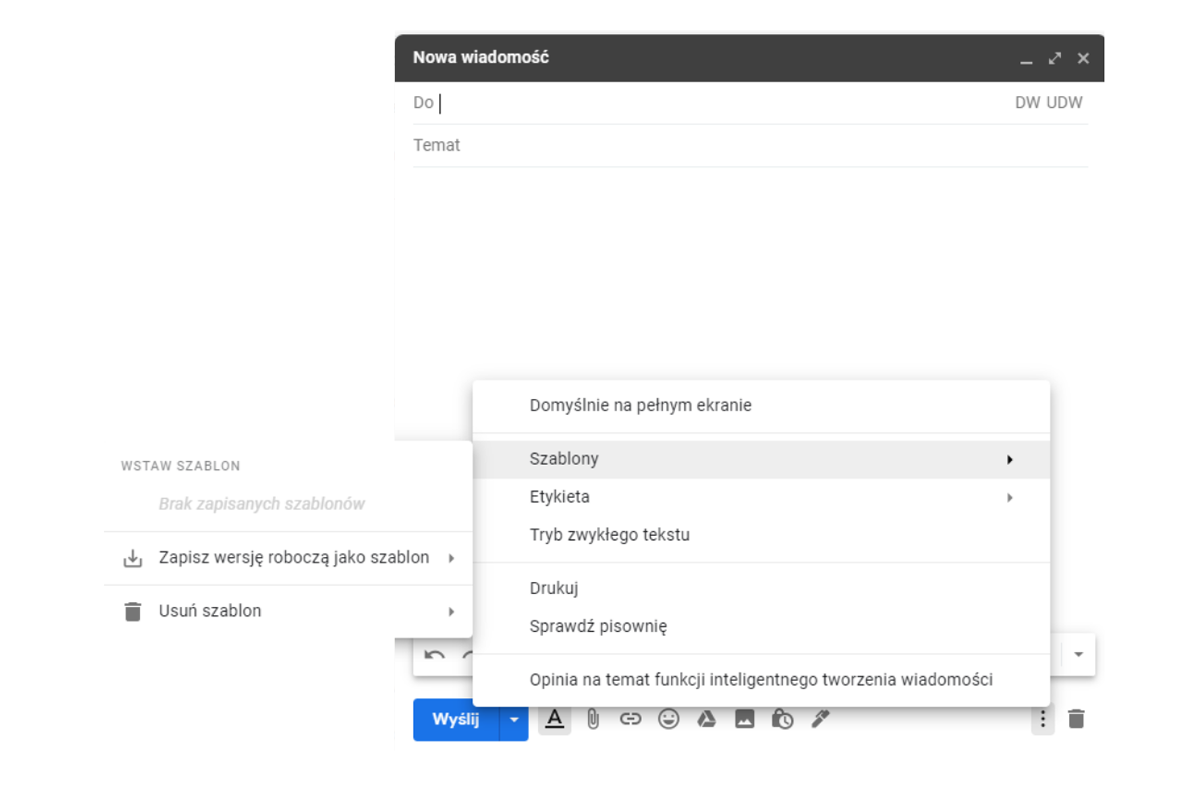The width and height of the screenshot is (1200, 800).
Task: Expand Zapisz wersję roboczą jako szablon
Action: [288, 558]
